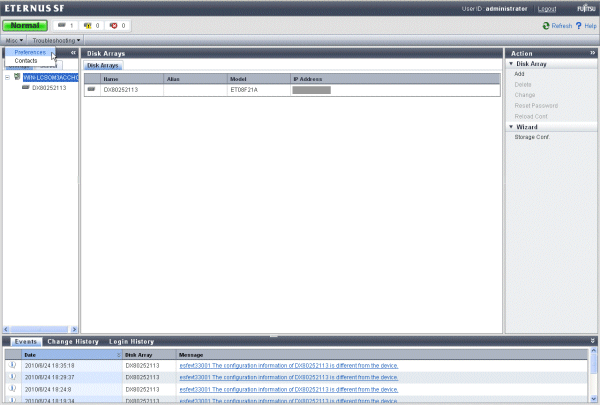Switch to the Change History tab
The image size is (600, 405).
[73, 341]
